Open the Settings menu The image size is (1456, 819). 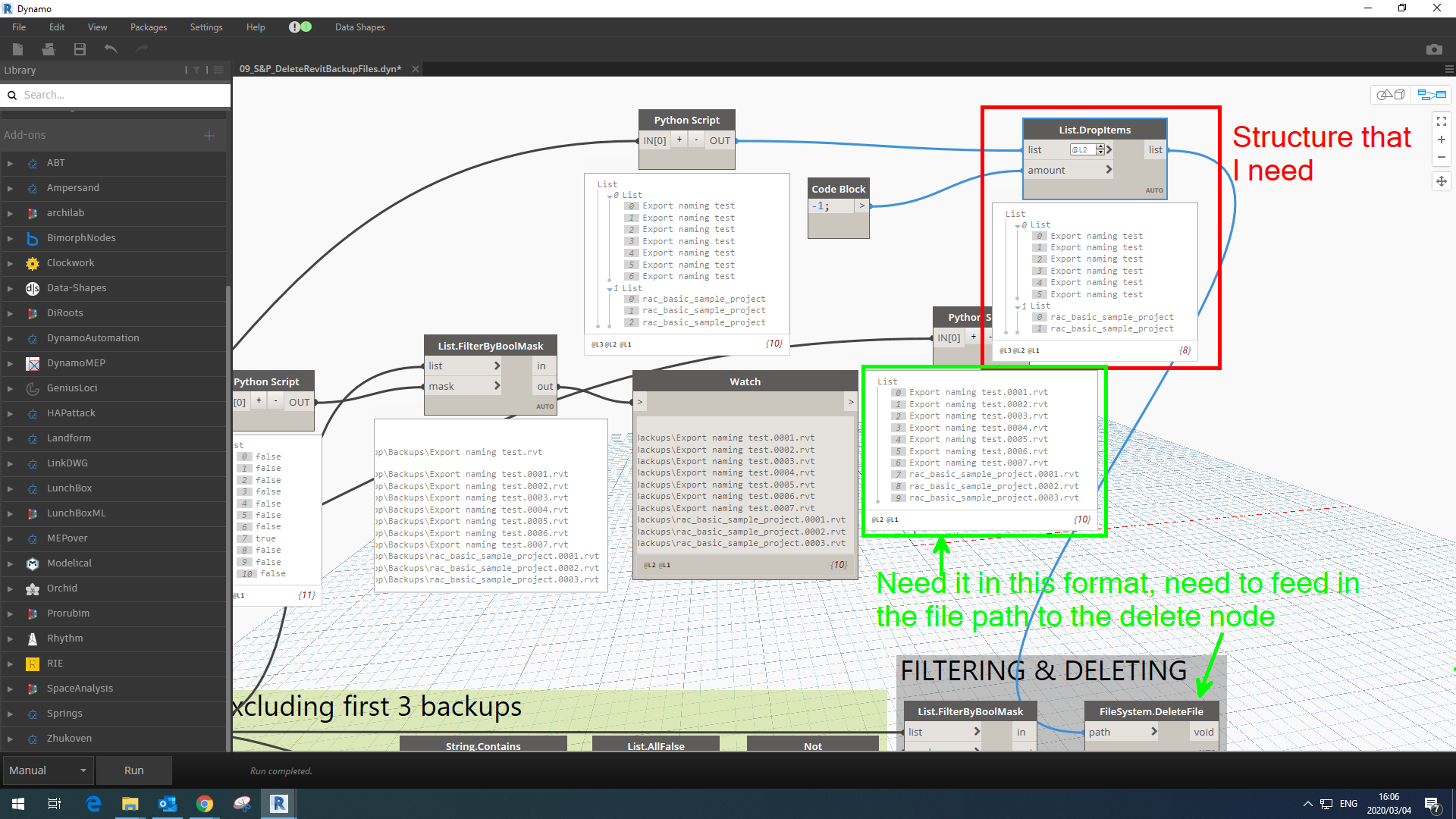[206, 27]
